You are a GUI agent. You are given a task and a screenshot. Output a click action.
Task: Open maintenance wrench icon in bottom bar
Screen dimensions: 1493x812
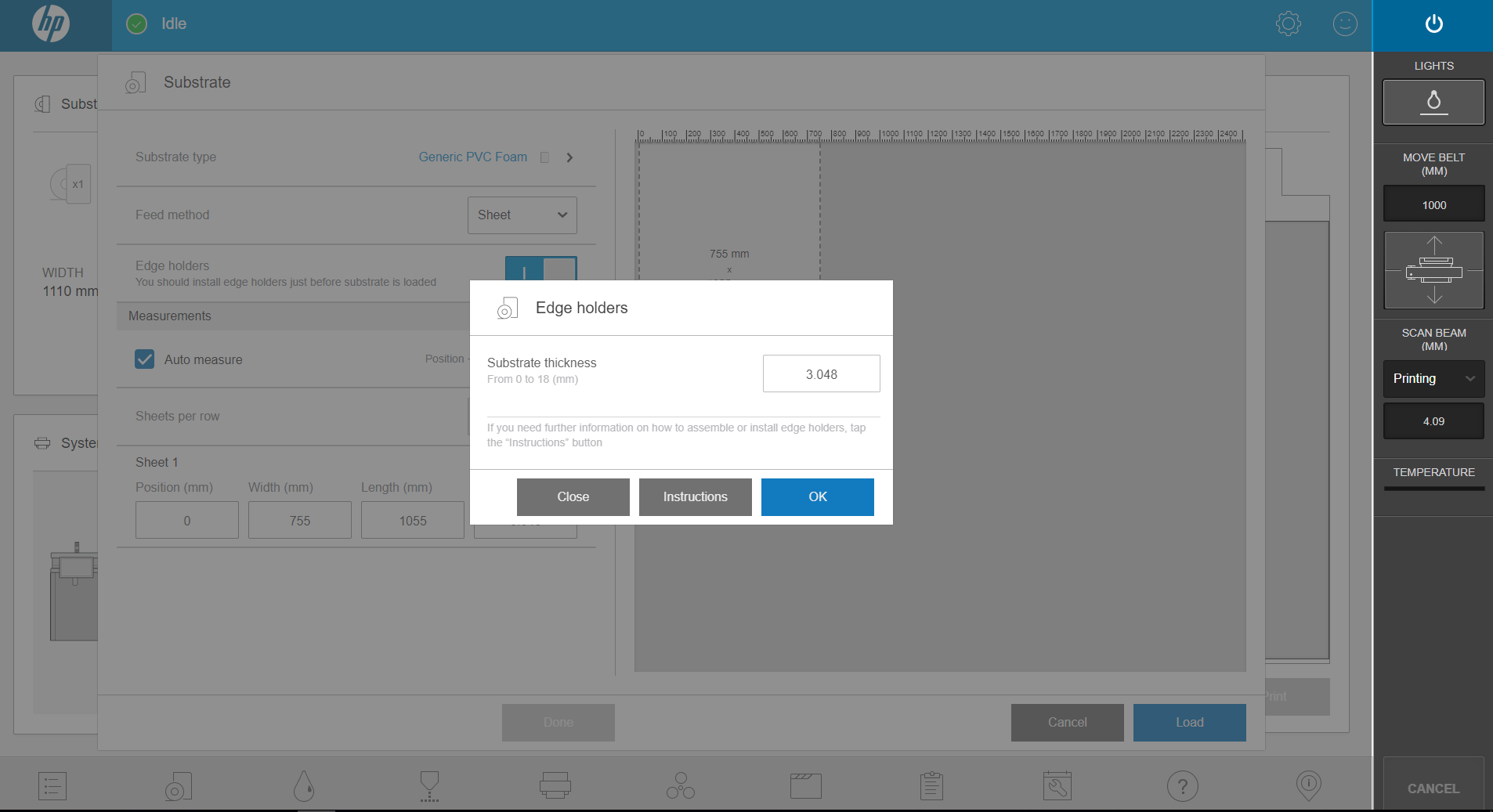coord(1057,785)
